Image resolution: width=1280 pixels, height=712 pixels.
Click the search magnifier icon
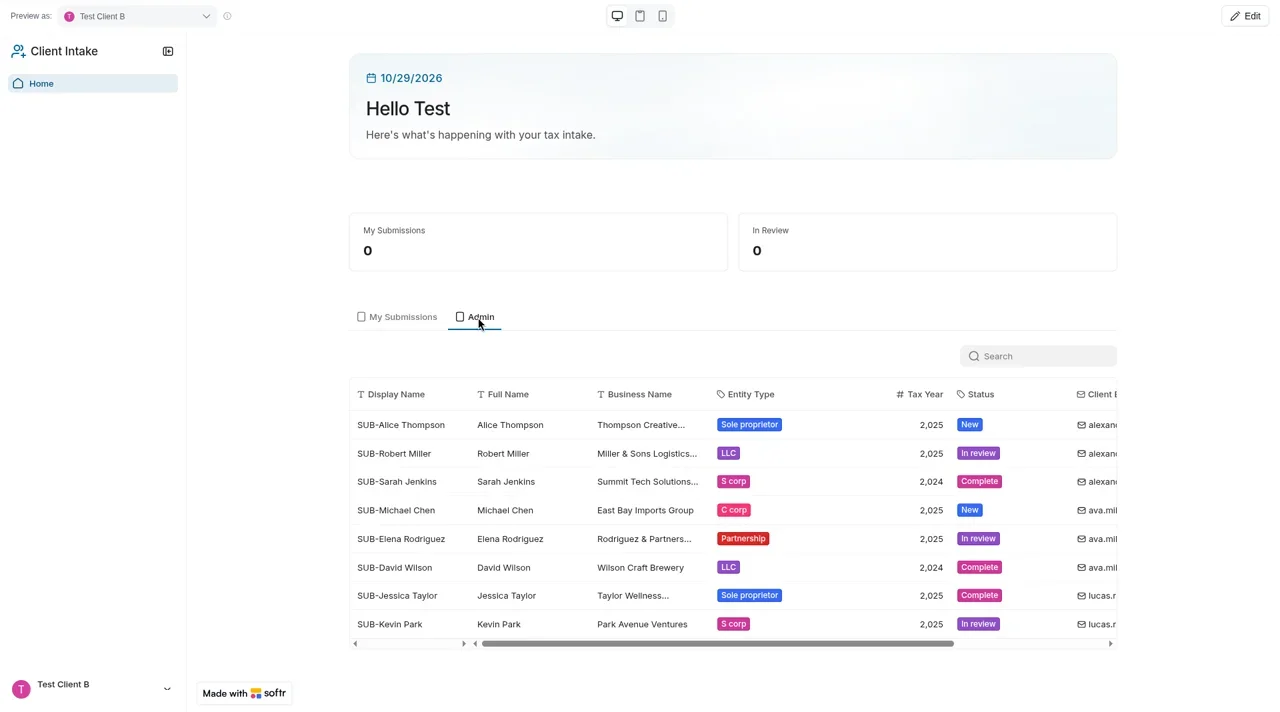(974, 356)
